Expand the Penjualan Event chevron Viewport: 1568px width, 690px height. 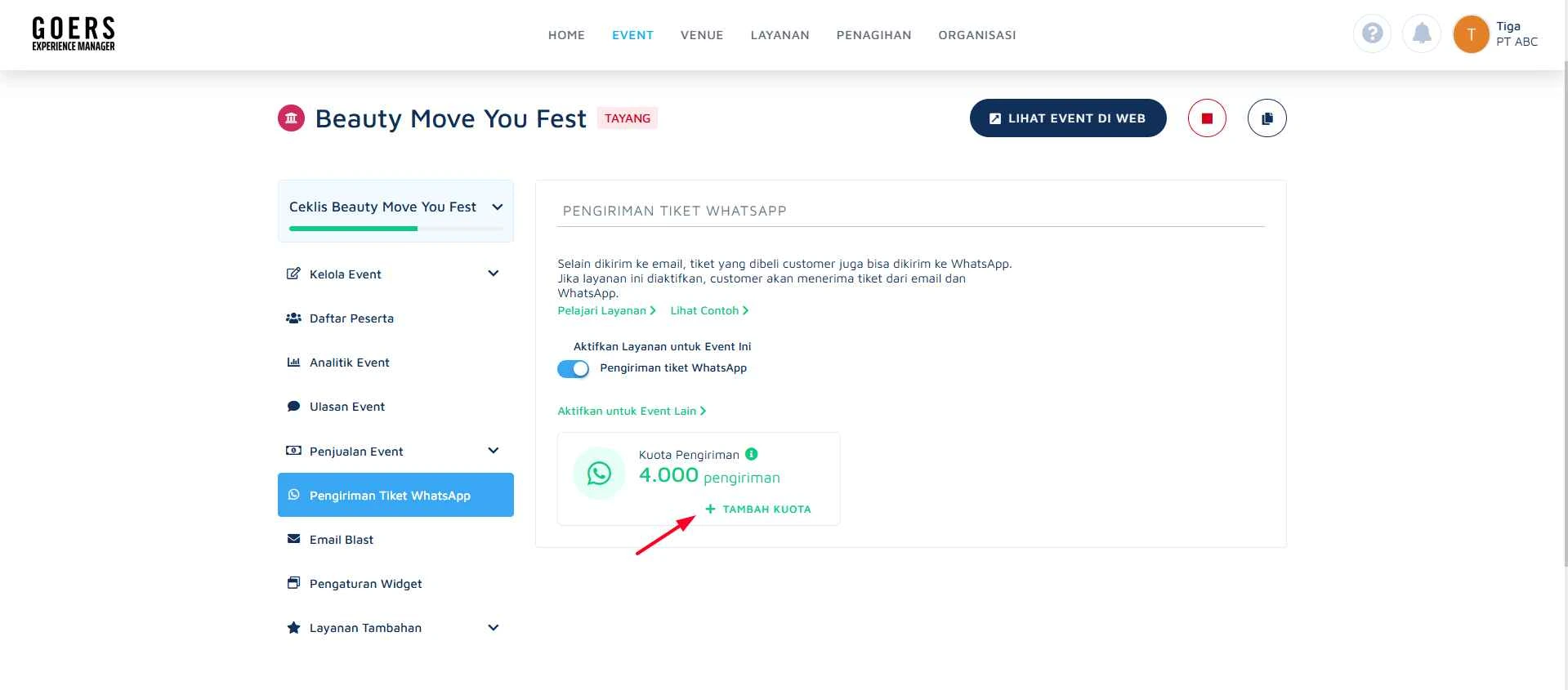tap(493, 451)
